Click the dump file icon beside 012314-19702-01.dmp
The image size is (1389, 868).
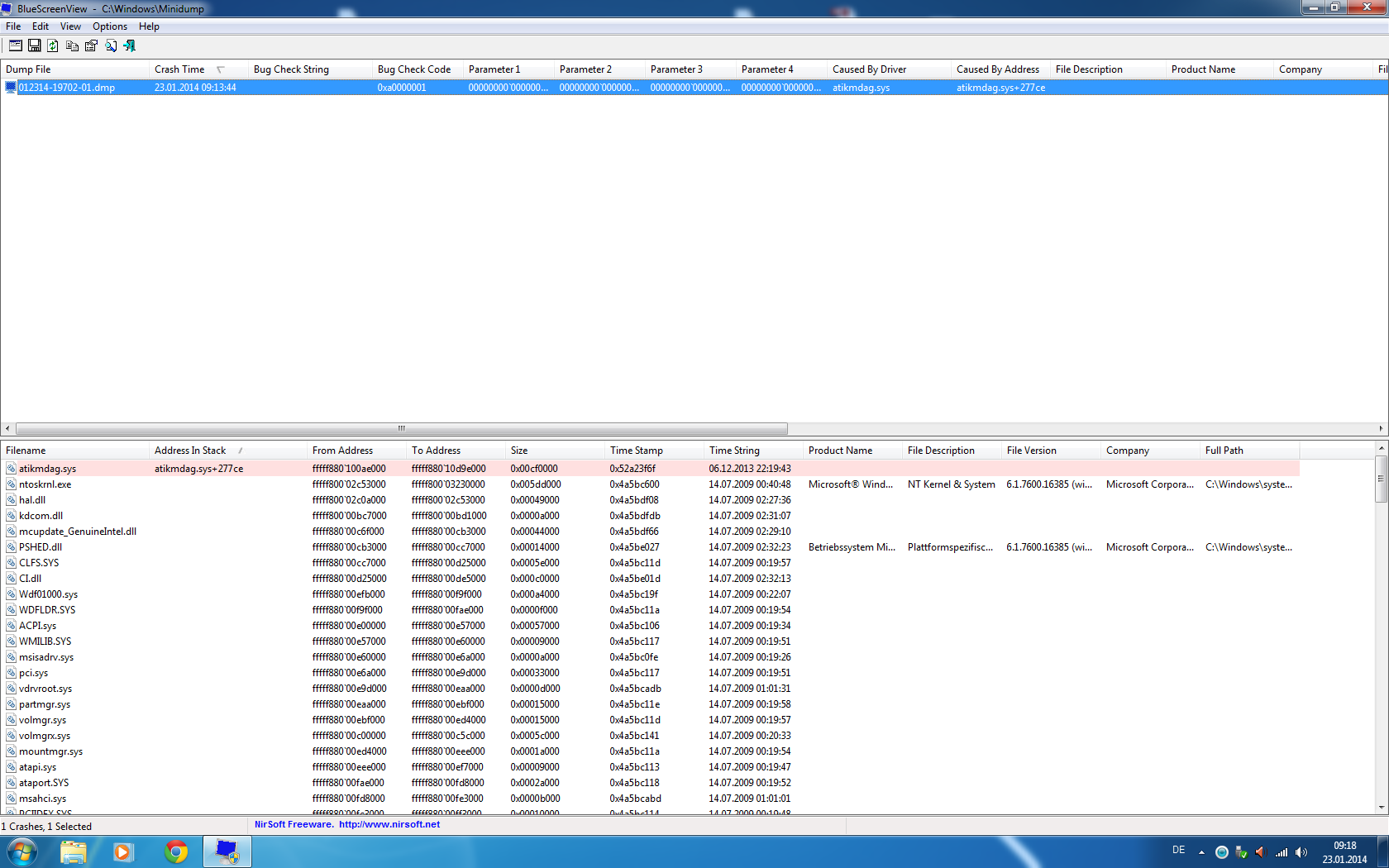tap(11, 88)
